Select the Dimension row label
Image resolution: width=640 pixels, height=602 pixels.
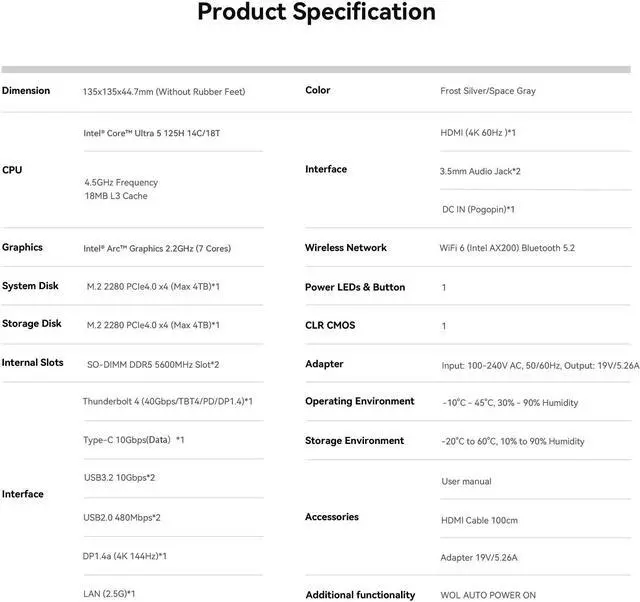tap(26, 91)
